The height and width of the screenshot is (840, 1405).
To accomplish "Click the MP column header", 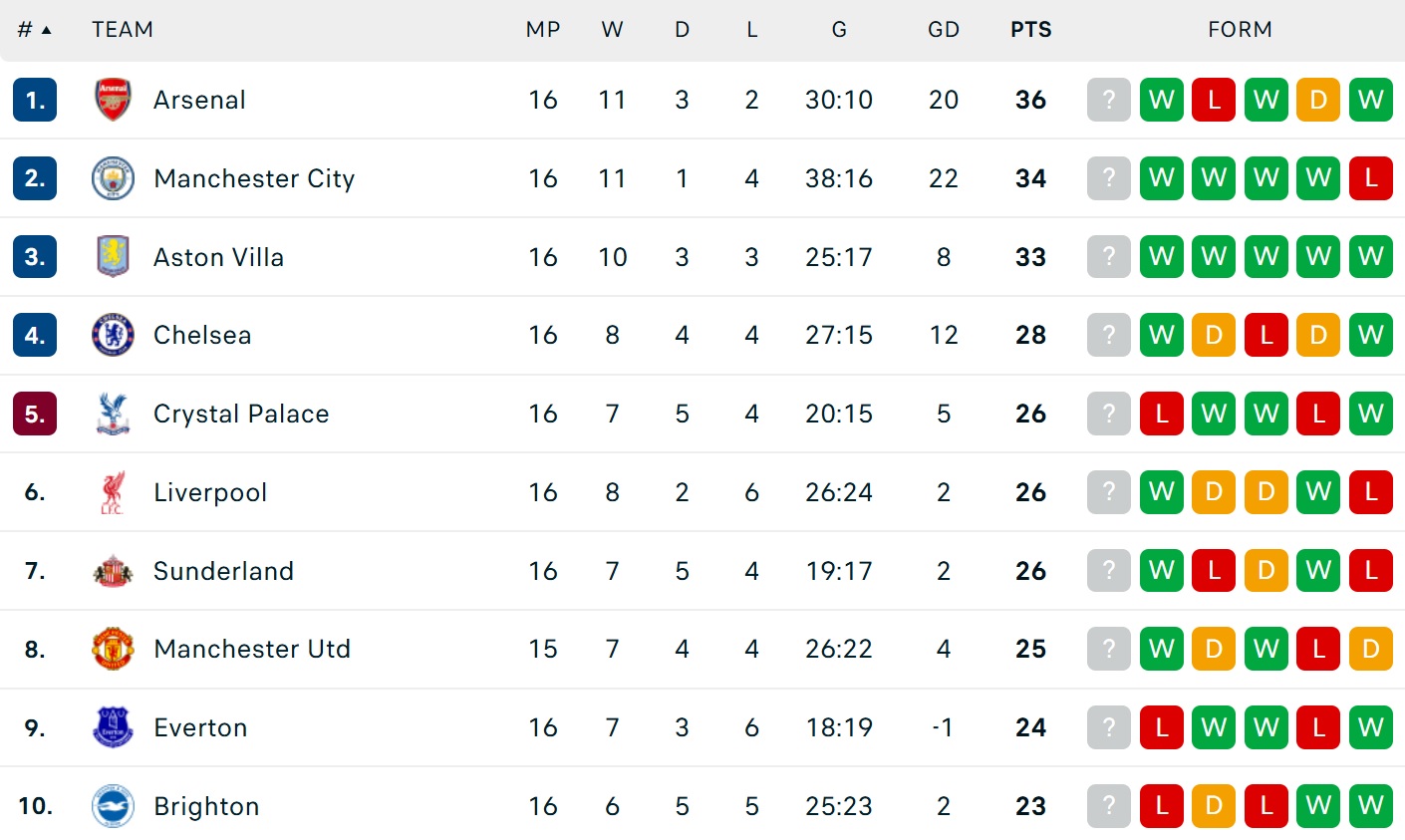I will point(543,30).
